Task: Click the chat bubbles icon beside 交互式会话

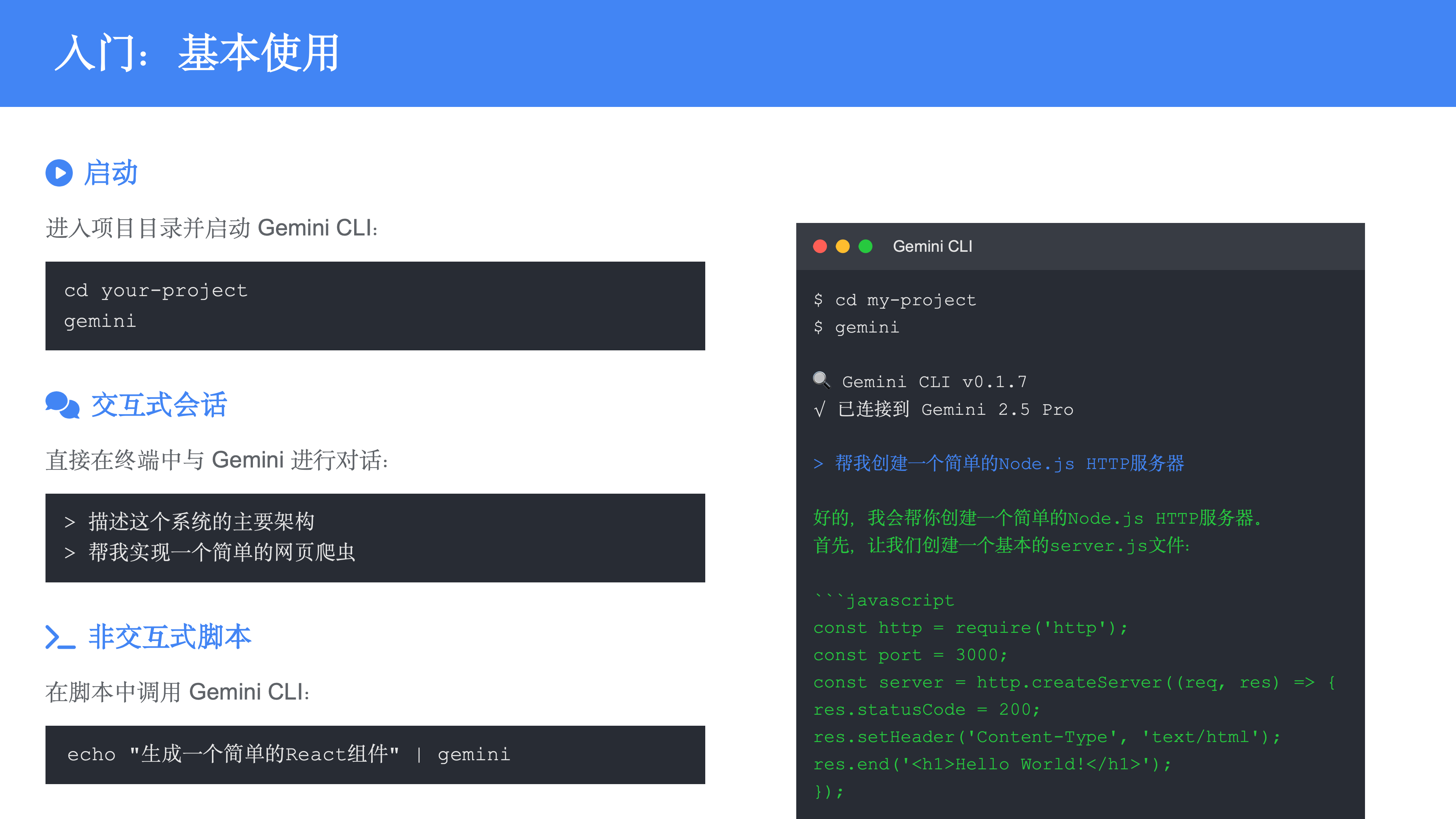Action: click(62, 405)
